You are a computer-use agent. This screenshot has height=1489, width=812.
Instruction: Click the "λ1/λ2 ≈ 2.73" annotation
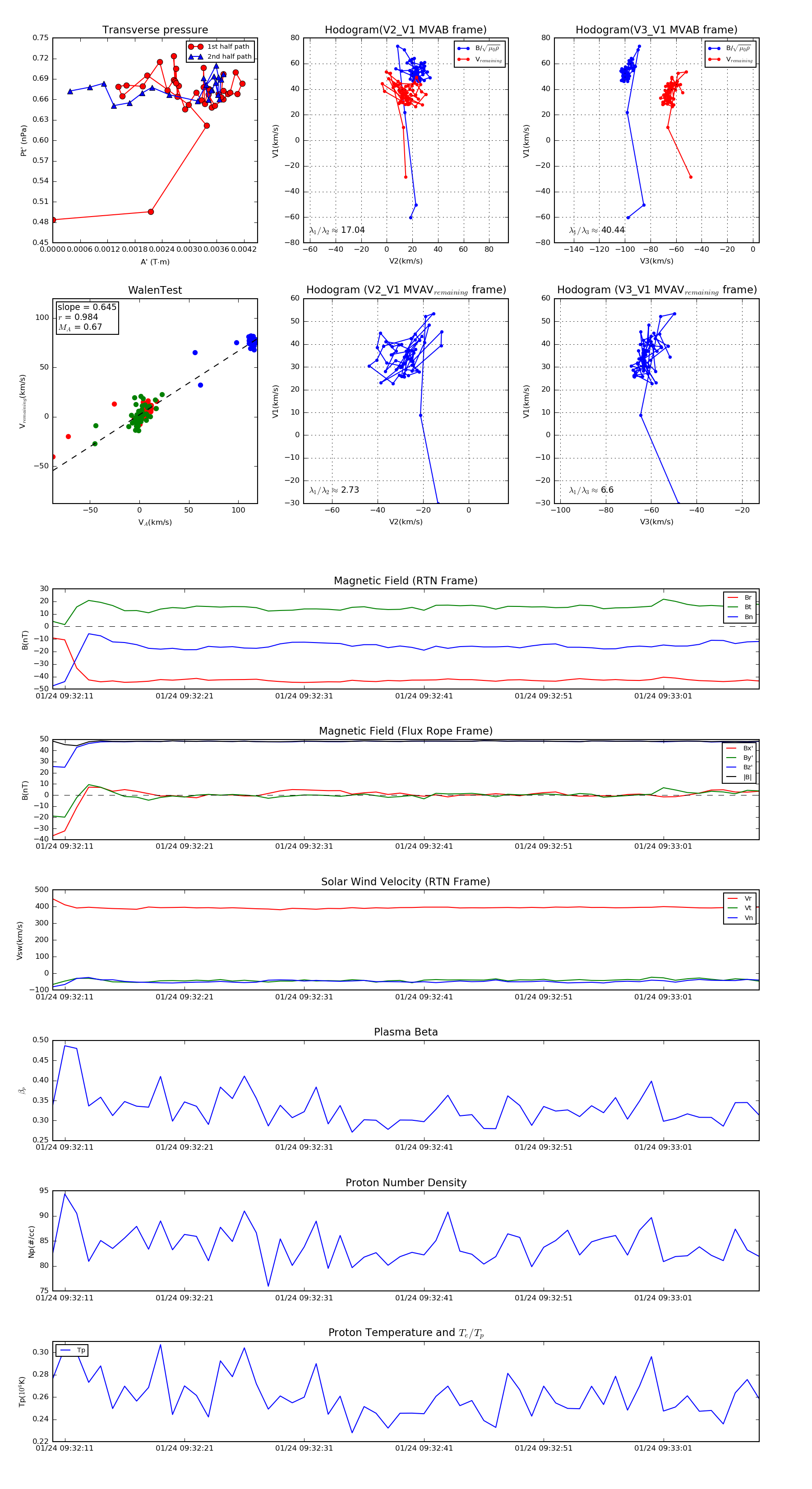pyautogui.click(x=334, y=490)
